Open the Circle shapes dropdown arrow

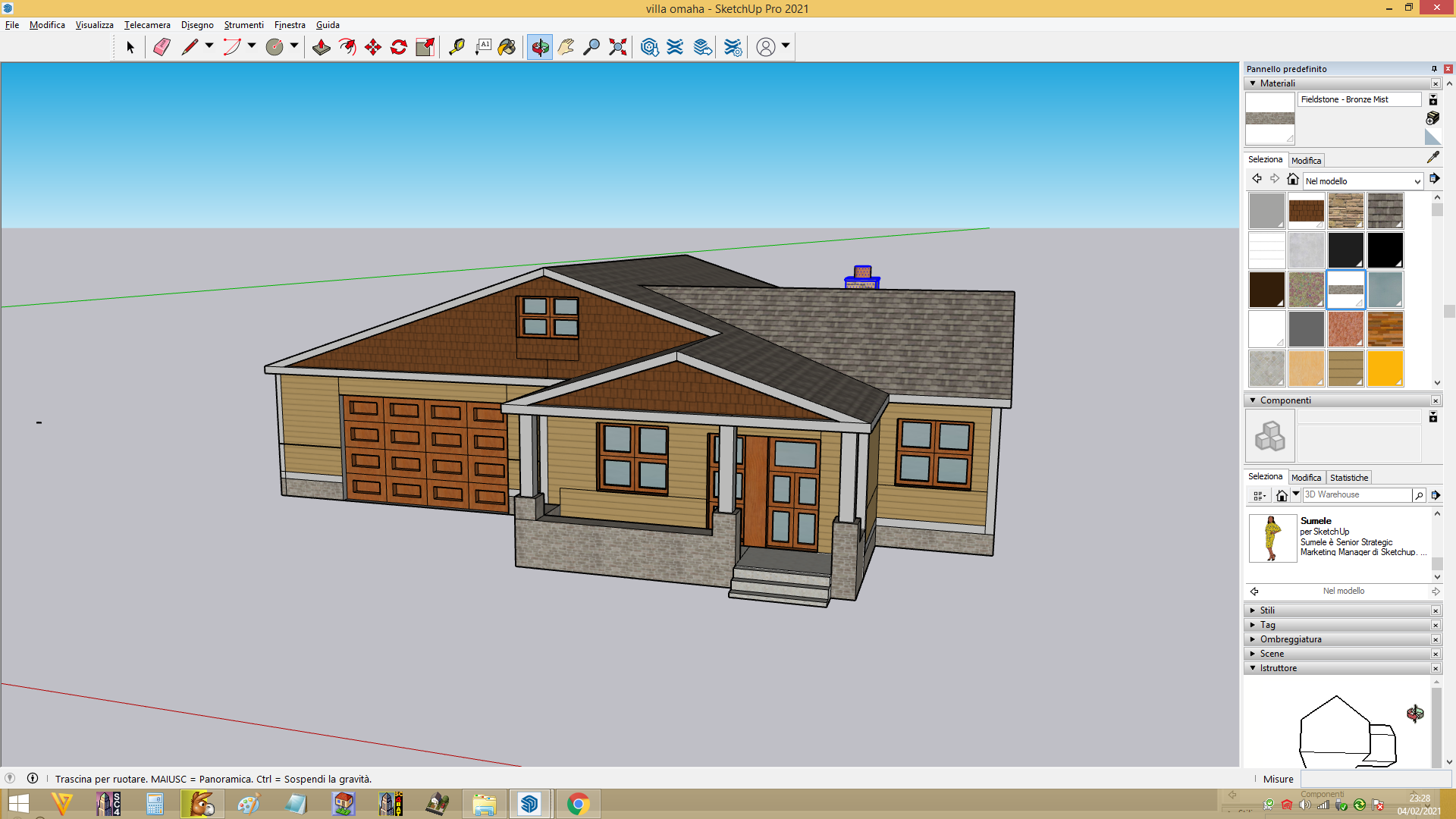(x=294, y=45)
